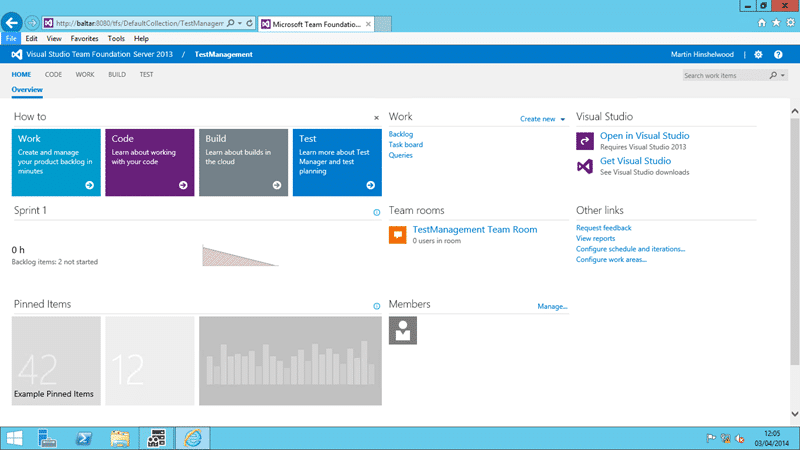Image resolution: width=800 pixels, height=450 pixels.
Task: Open the TestManagement Team Room link
Action: click(x=474, y=230)
